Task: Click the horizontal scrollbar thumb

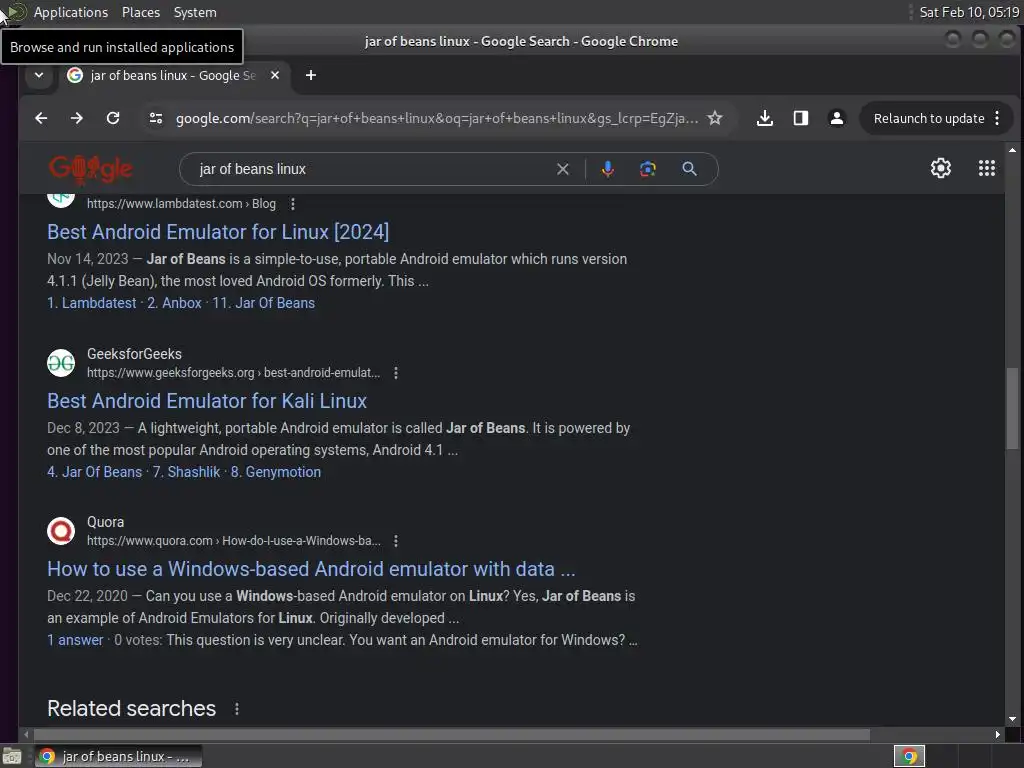Action: 452,735
